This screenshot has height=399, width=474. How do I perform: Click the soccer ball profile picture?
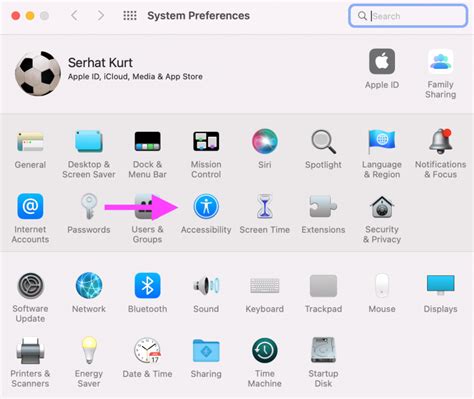(x=38, y=73)
